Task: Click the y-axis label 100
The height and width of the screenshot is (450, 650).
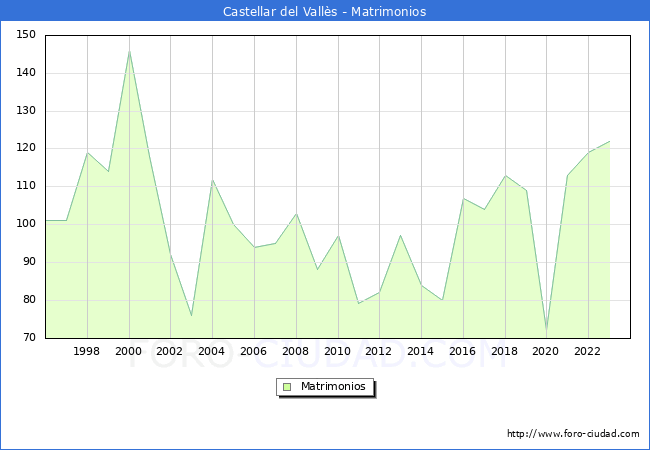Action: 26,224
